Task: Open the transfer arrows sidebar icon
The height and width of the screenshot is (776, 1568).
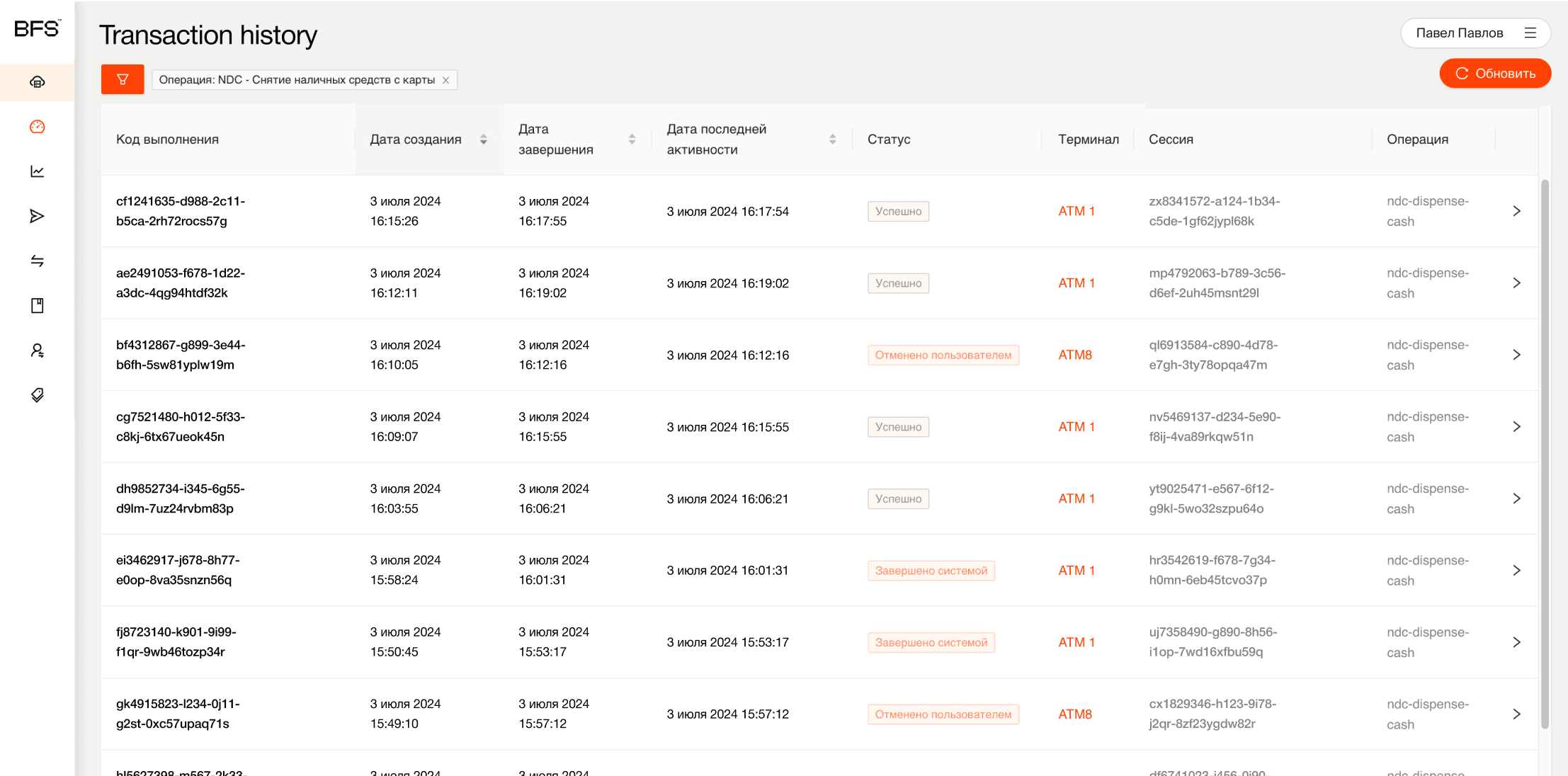Action: (38, 261)
